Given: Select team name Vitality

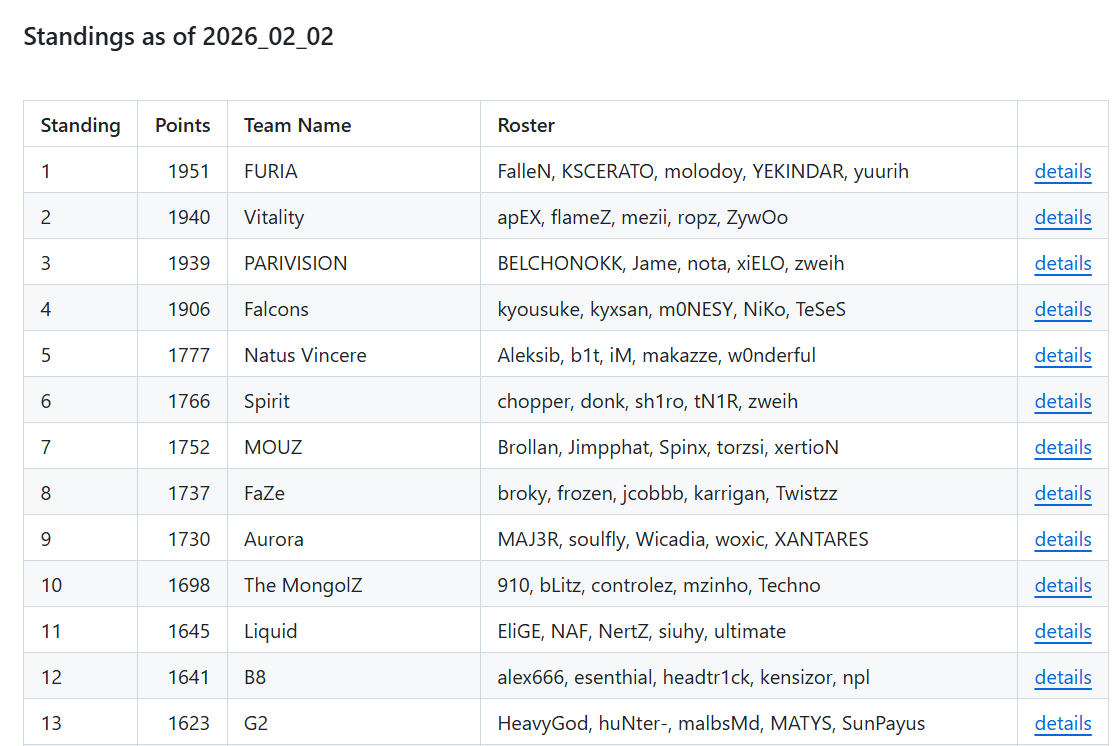Looking at the screenshot, I should [x=274, y=218].
